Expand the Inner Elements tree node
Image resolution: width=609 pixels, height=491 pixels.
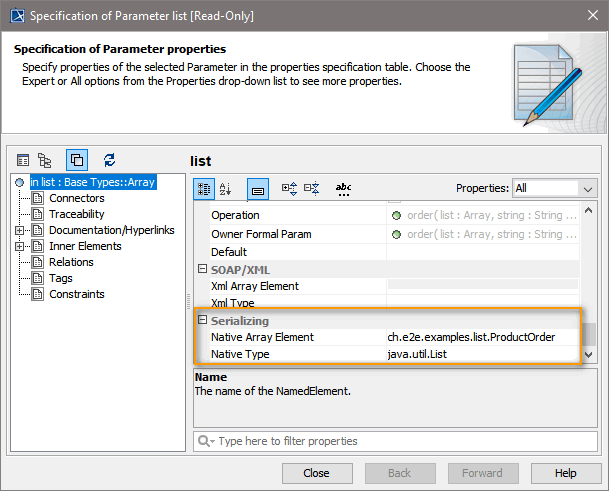[20, 246]
